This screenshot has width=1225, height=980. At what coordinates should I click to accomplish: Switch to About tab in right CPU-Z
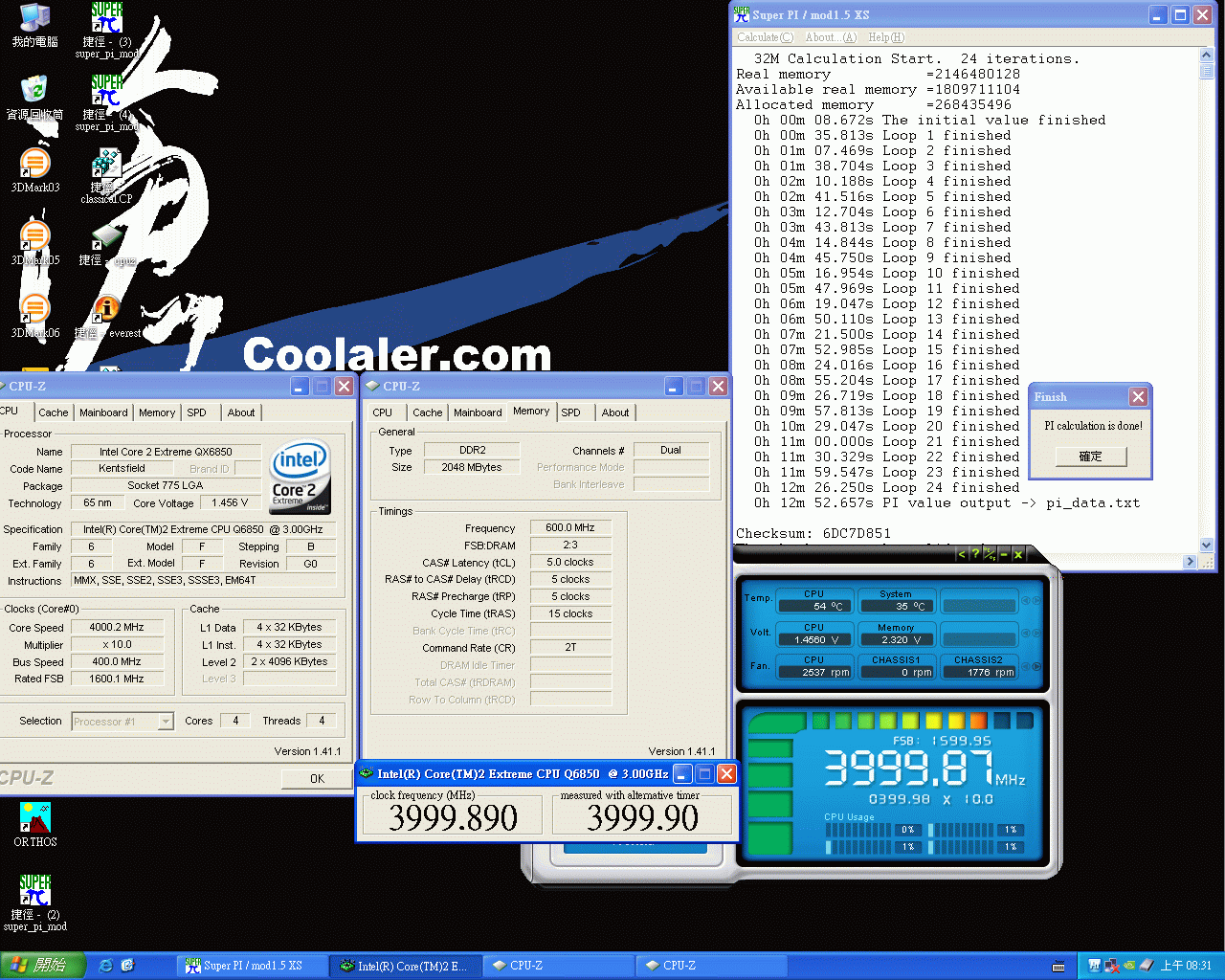[615, 412]
